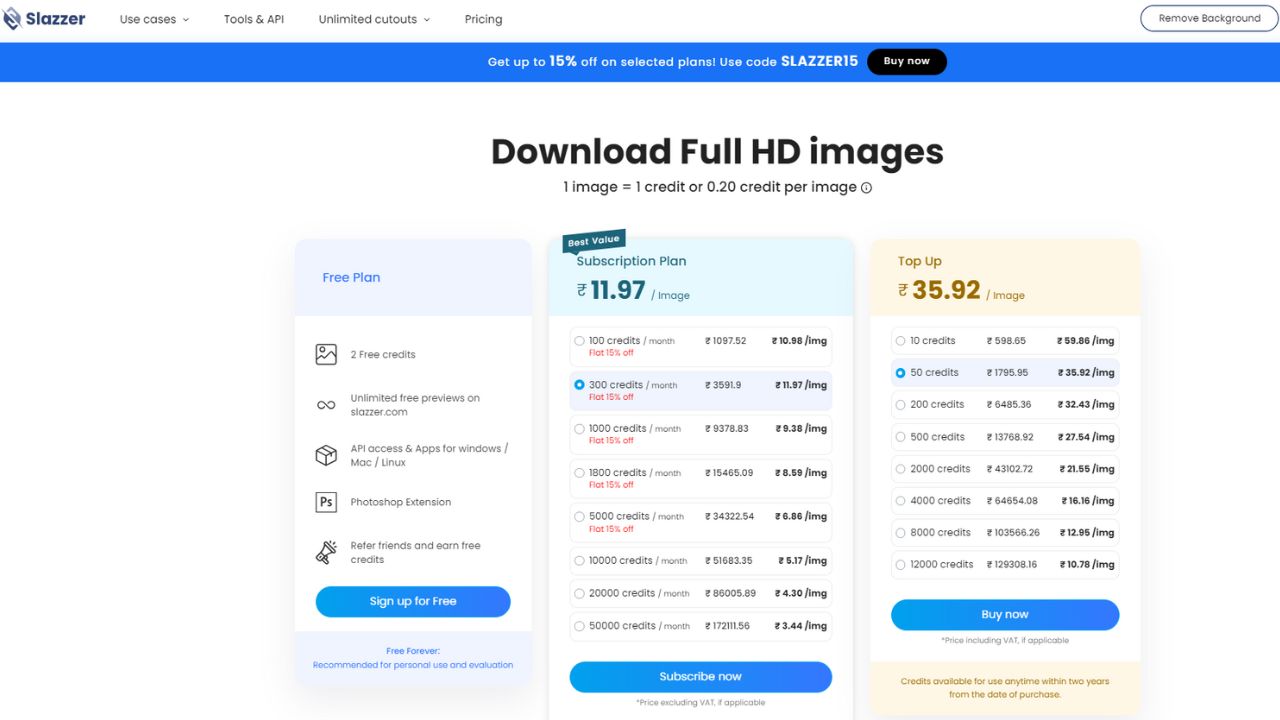The height and width of the screenshot is (720, 1280).
Task: Select the 12000 credits top up
Action: pyautogui.click(x=1005, y=564)
